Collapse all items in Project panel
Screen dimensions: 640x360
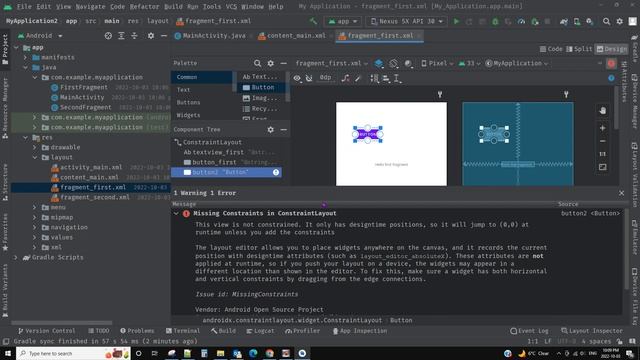coord(134,36)
